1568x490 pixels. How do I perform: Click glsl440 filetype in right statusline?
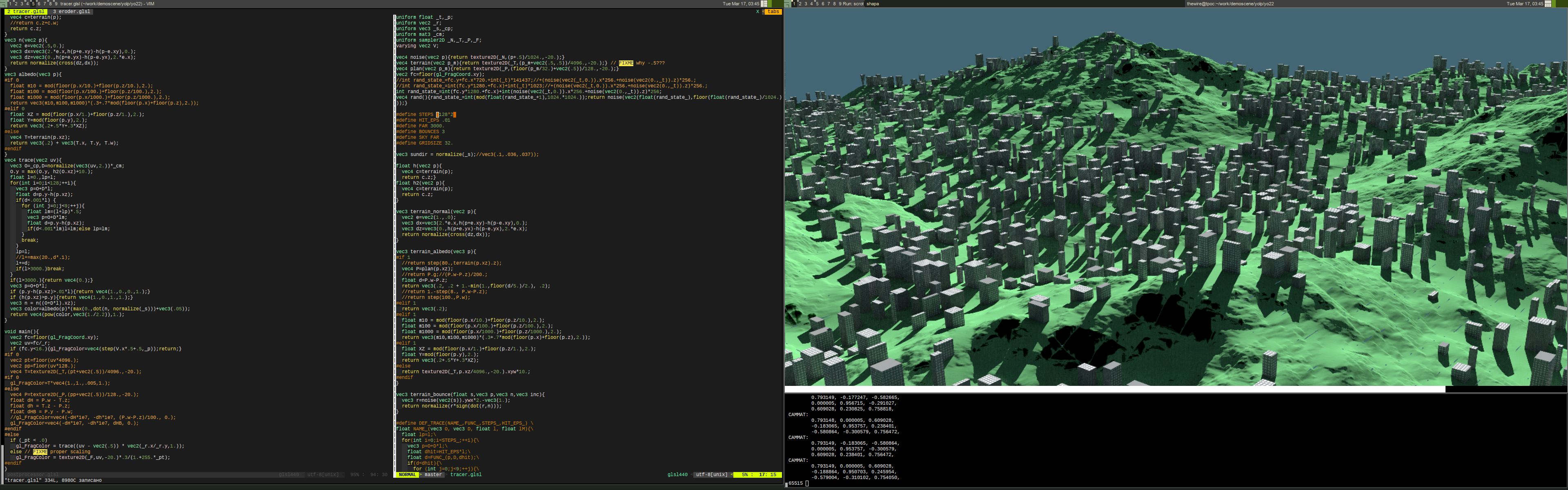(x=677, y=475)
